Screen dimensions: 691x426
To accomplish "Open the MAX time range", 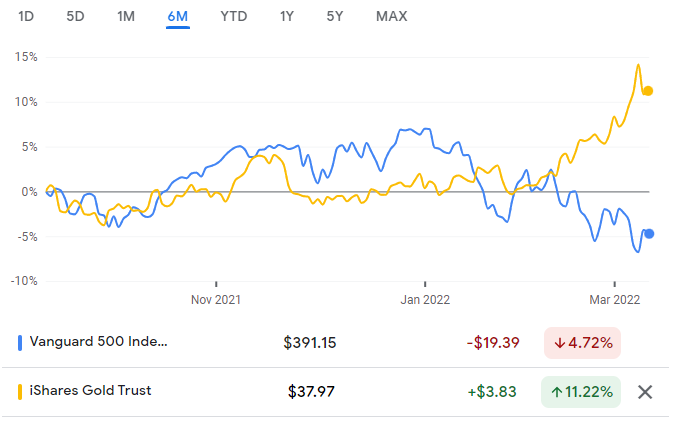I will coord(391,16).
